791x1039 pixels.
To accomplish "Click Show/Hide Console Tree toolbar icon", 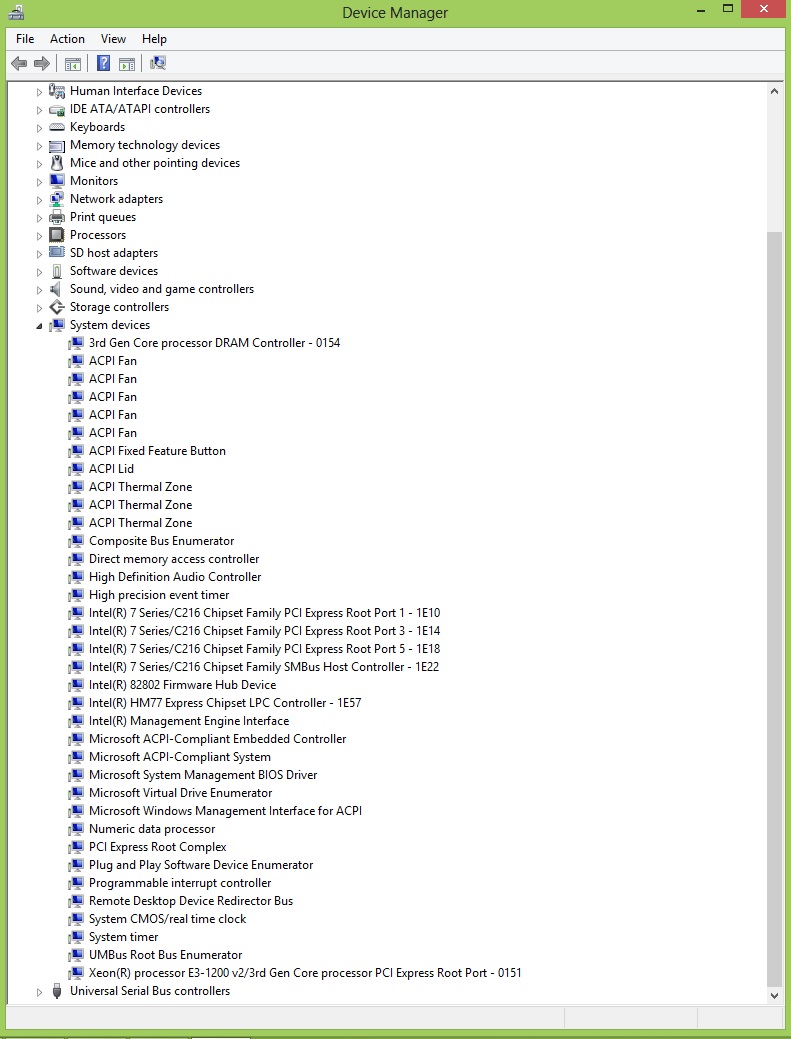I will (73, 64).
